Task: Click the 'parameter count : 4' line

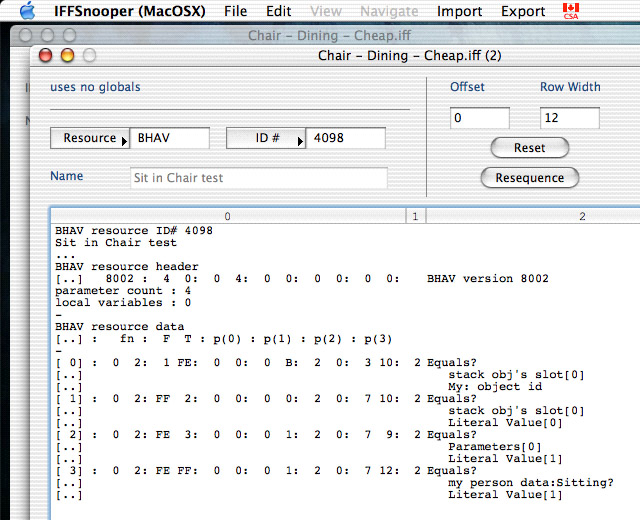Action: [x=123, y=291]
